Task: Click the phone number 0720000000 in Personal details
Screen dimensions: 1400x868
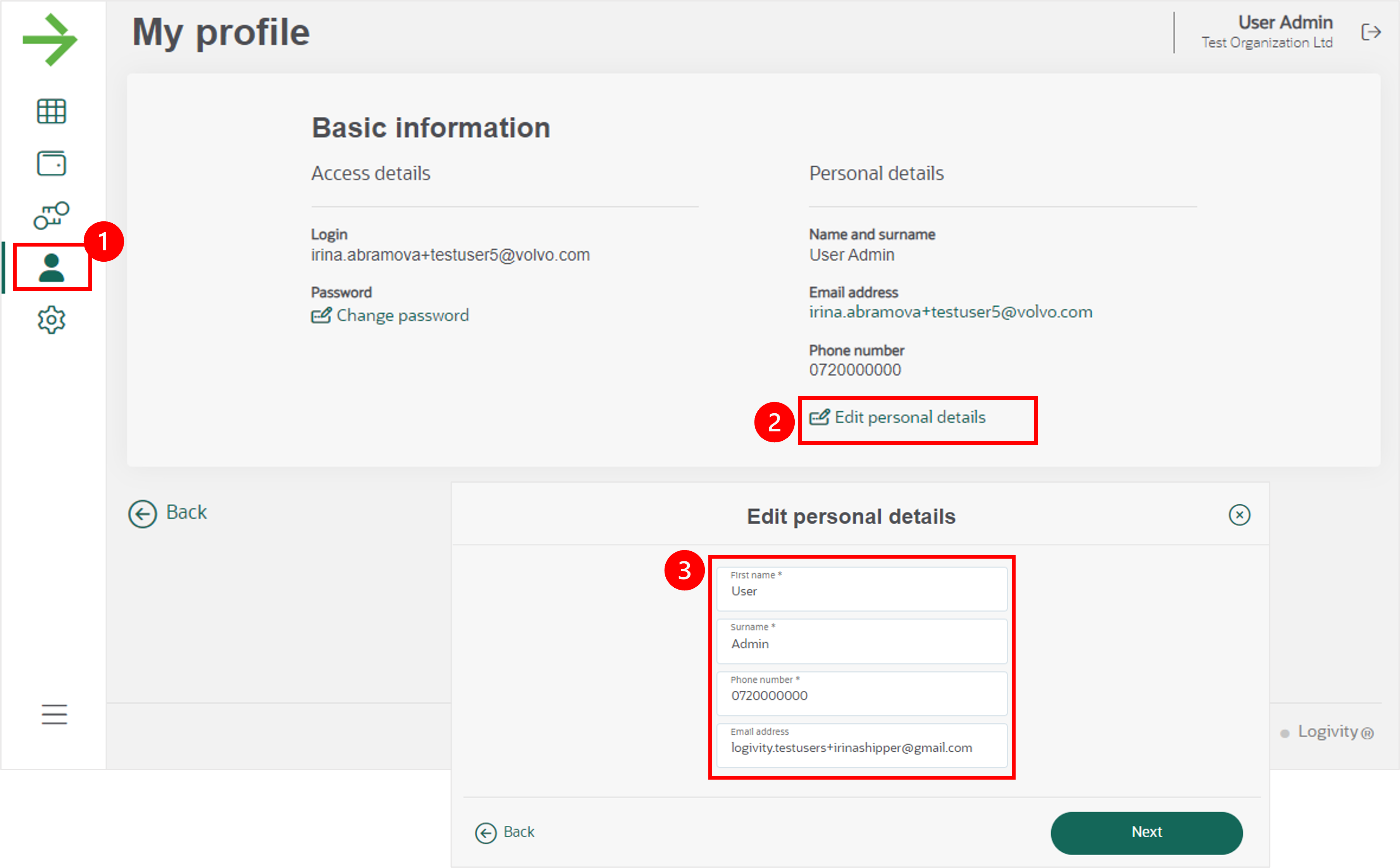Action: 855,370
